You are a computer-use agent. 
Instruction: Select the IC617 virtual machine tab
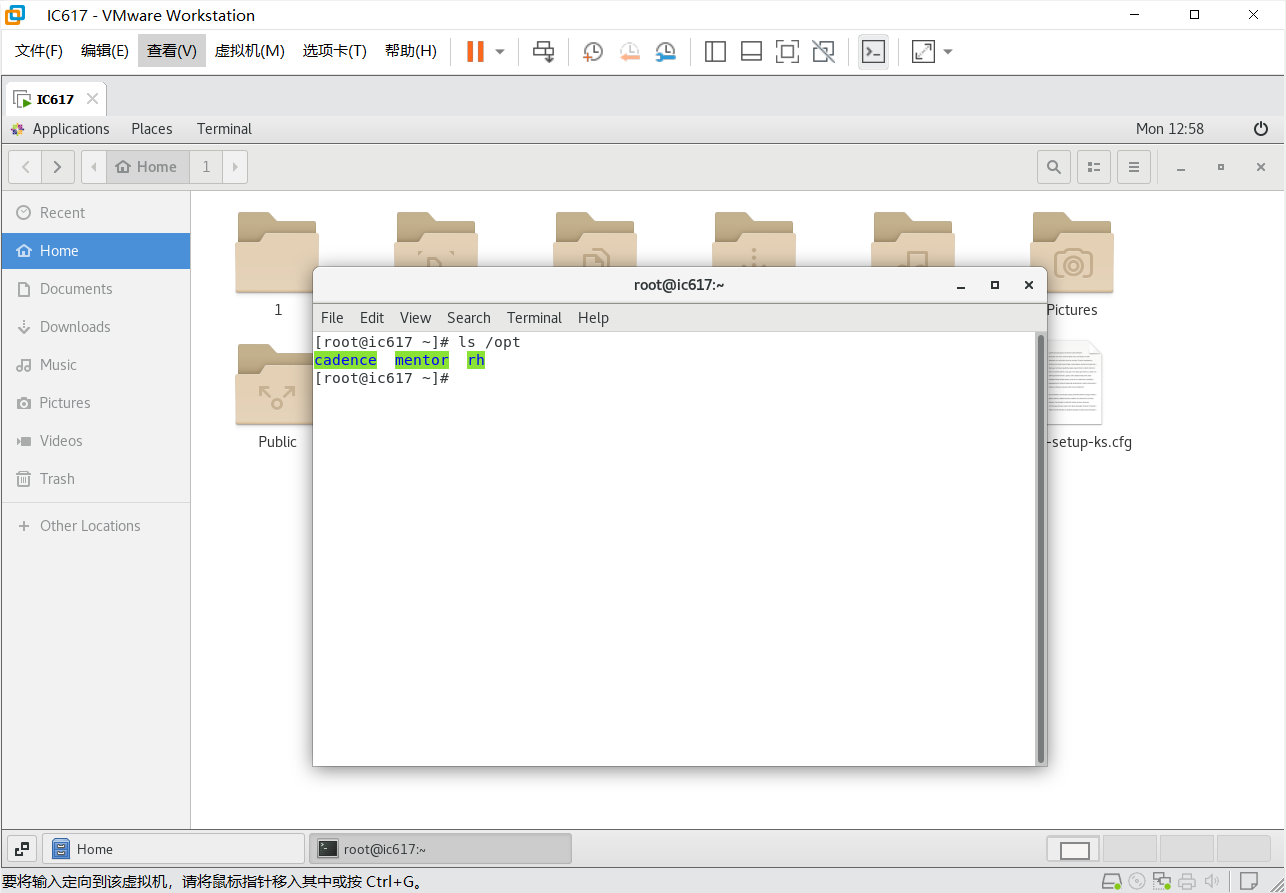pyautogui.click(x=56, y=99)
